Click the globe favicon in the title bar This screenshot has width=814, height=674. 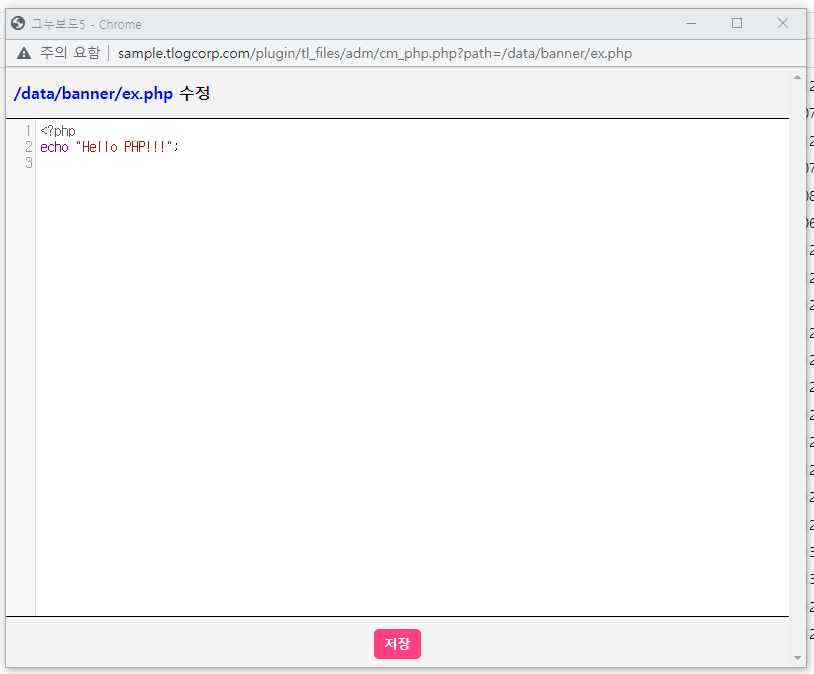(18, 24)
